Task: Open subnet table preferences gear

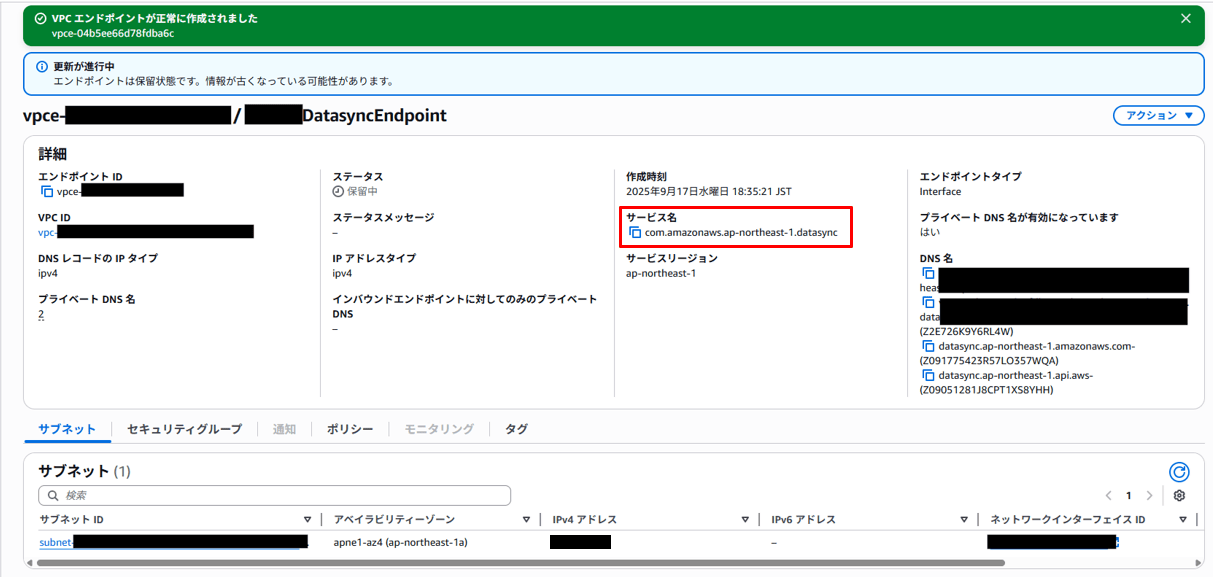Action: pos(1179,495)
